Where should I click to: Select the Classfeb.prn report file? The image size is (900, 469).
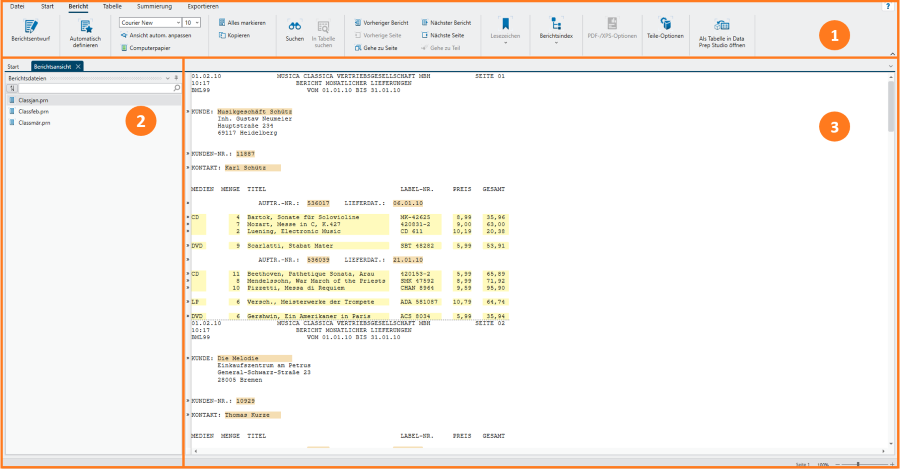[33, 111]
